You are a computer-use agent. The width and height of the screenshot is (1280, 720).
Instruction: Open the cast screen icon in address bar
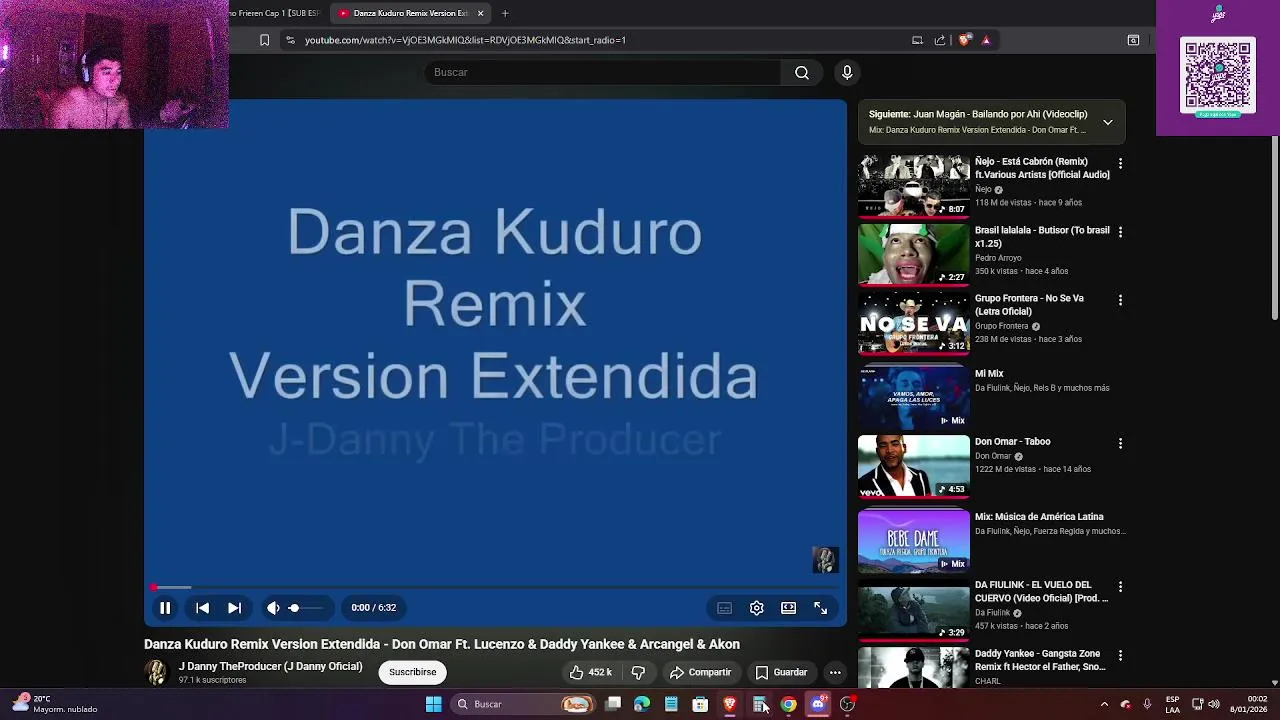tap(917, 40)
